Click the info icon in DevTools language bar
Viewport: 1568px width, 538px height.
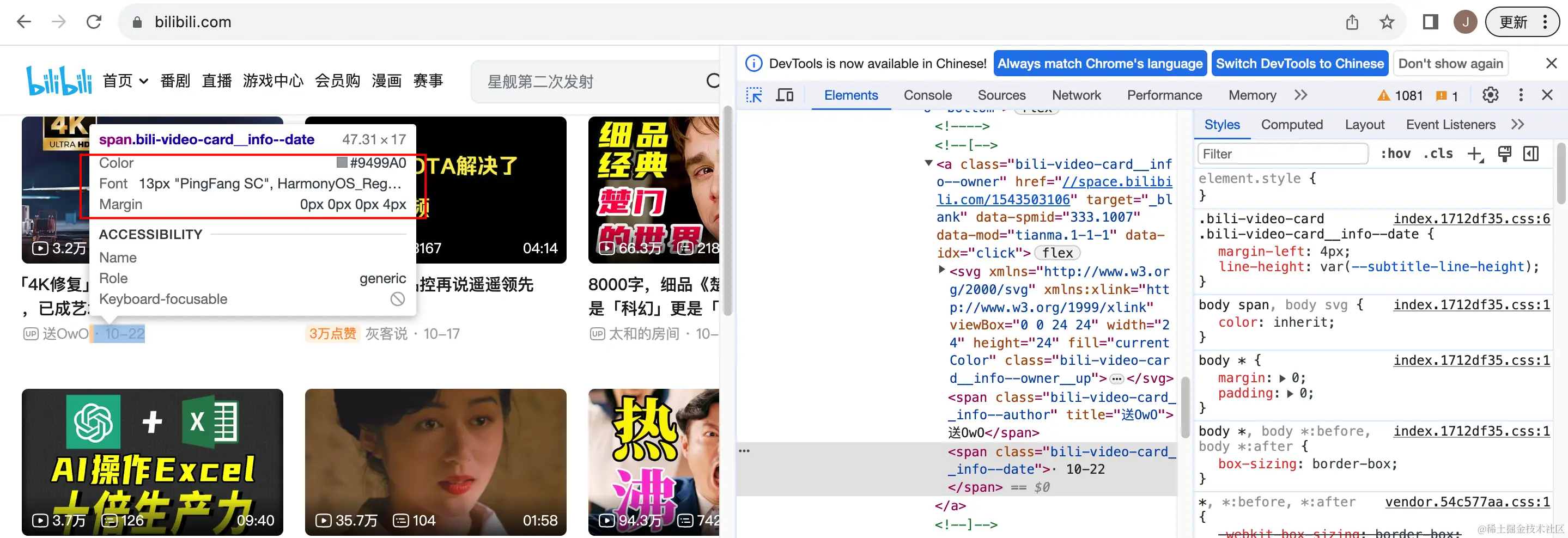pyautogui.click(x=753, y=63)
